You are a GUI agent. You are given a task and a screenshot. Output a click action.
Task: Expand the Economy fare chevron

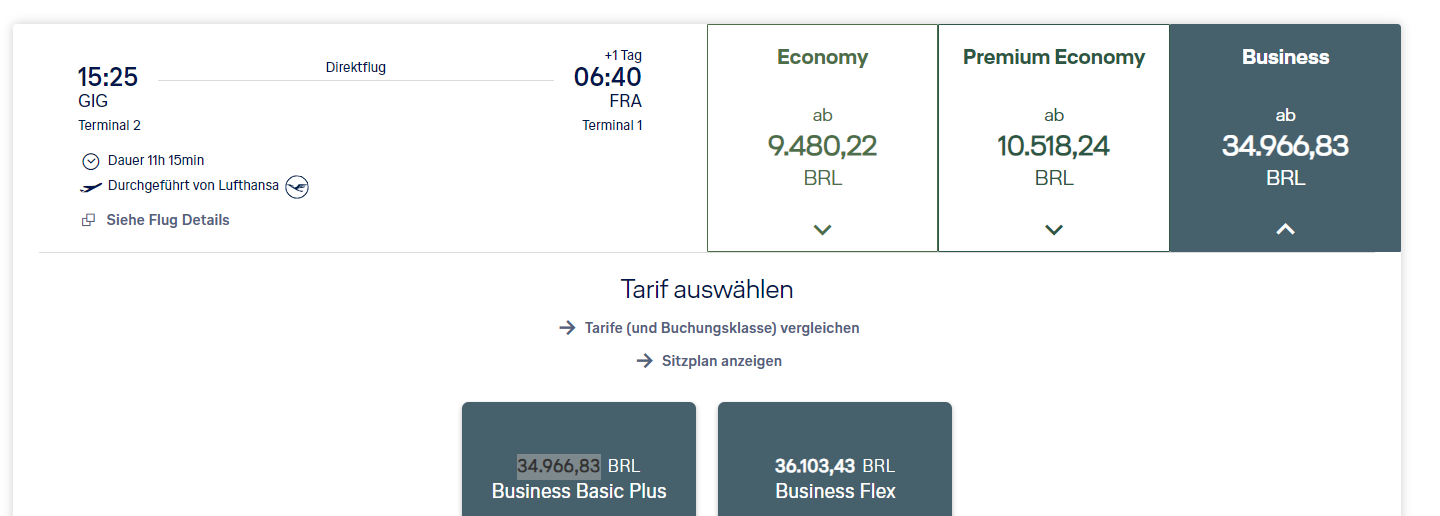pos(822,230)
